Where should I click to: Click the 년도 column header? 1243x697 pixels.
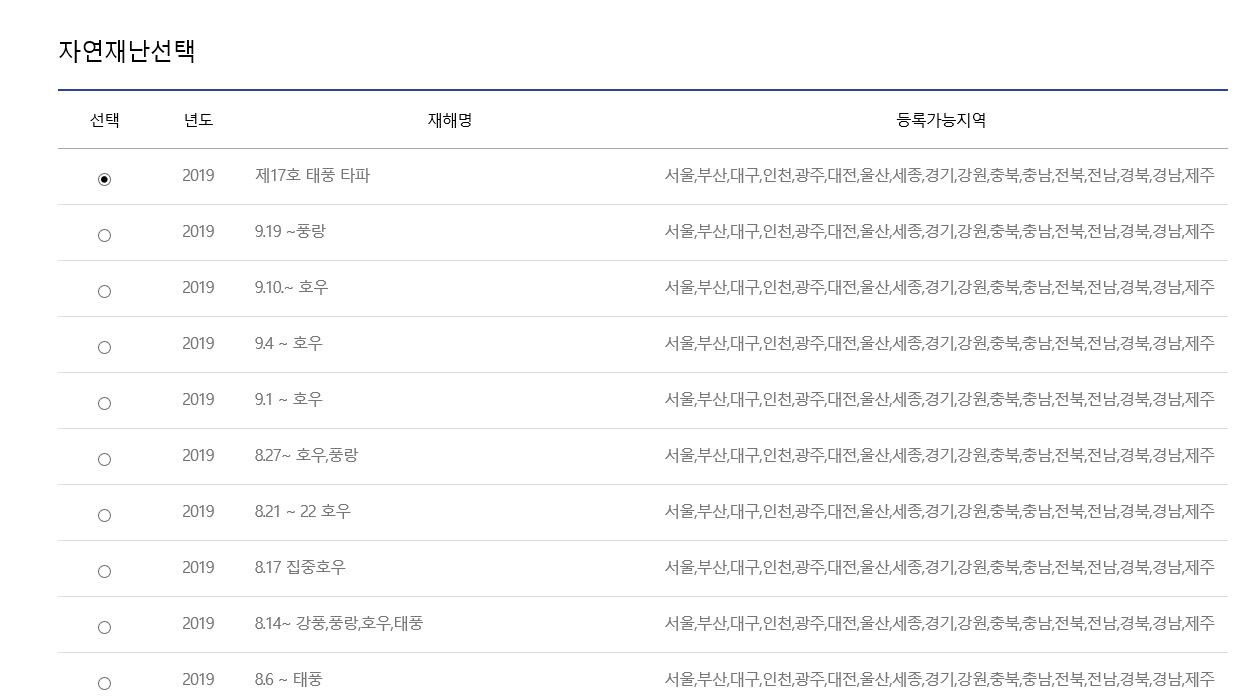tap(198, 120)
